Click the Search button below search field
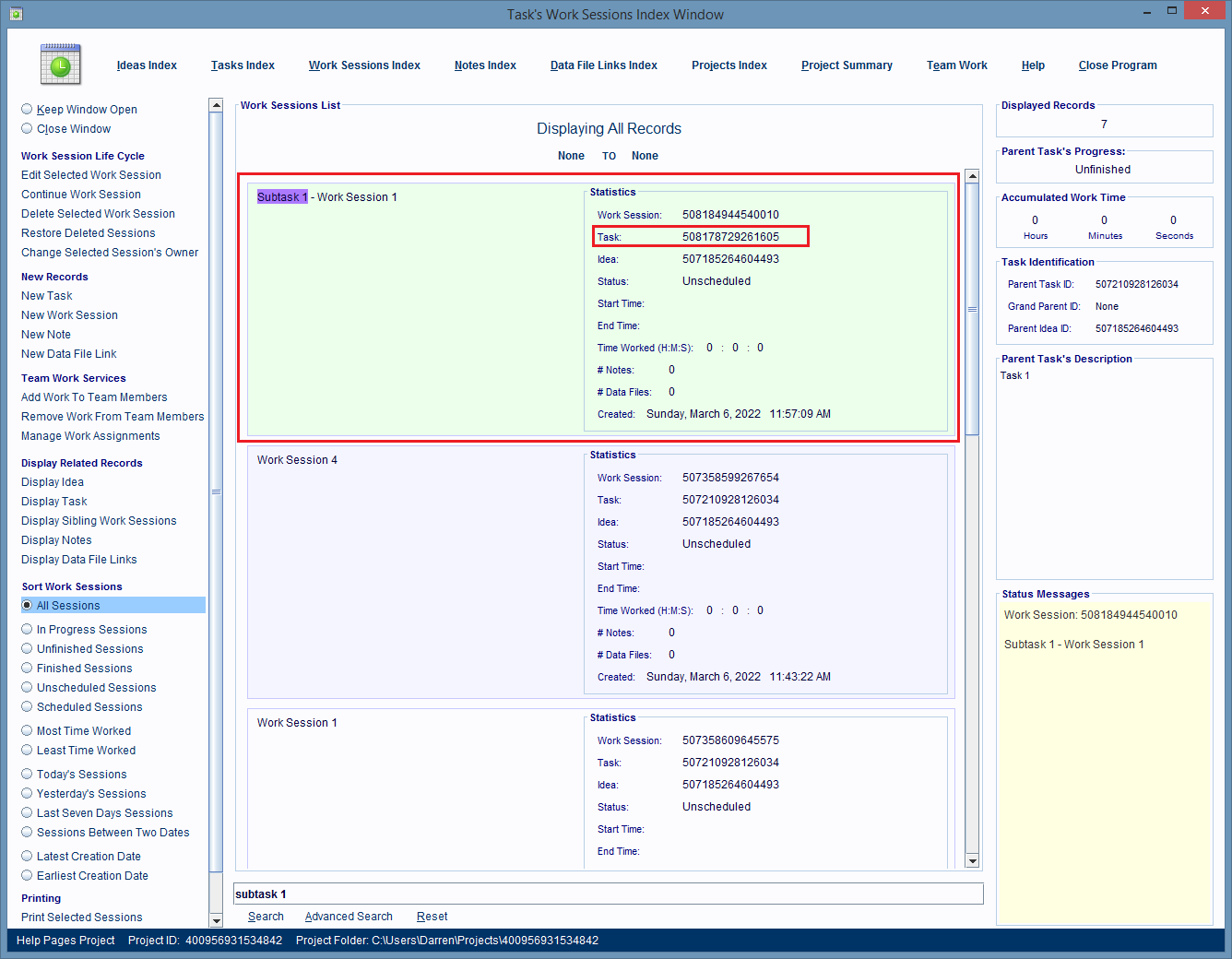Viewport: 1232px width, 959px height. [266, 917]
